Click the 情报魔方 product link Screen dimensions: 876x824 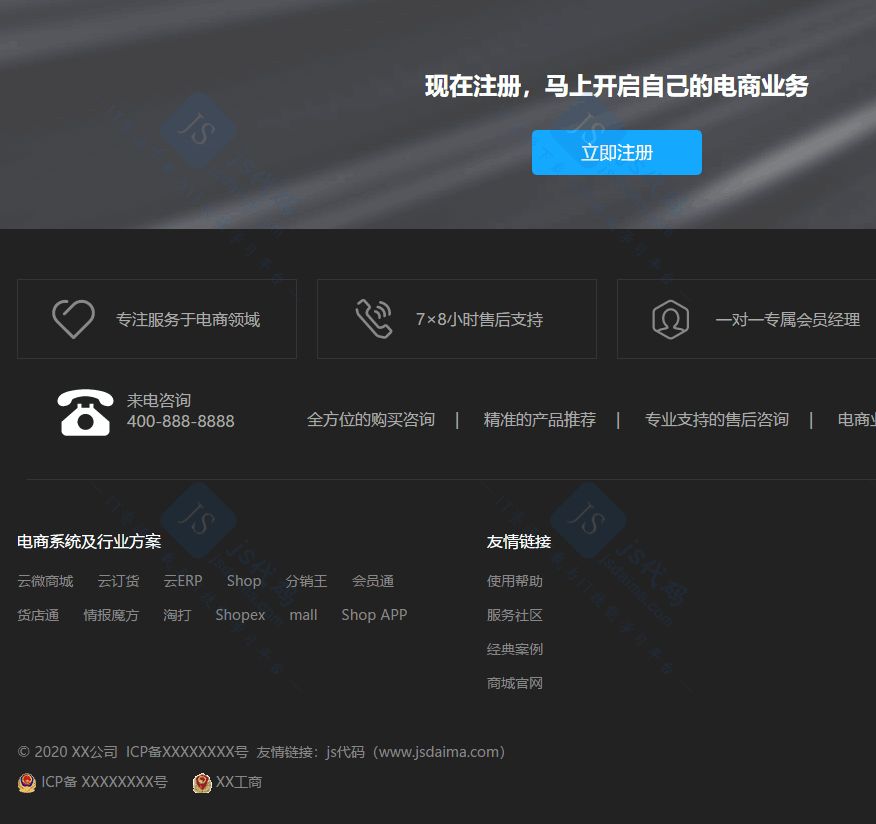point(111,615)
